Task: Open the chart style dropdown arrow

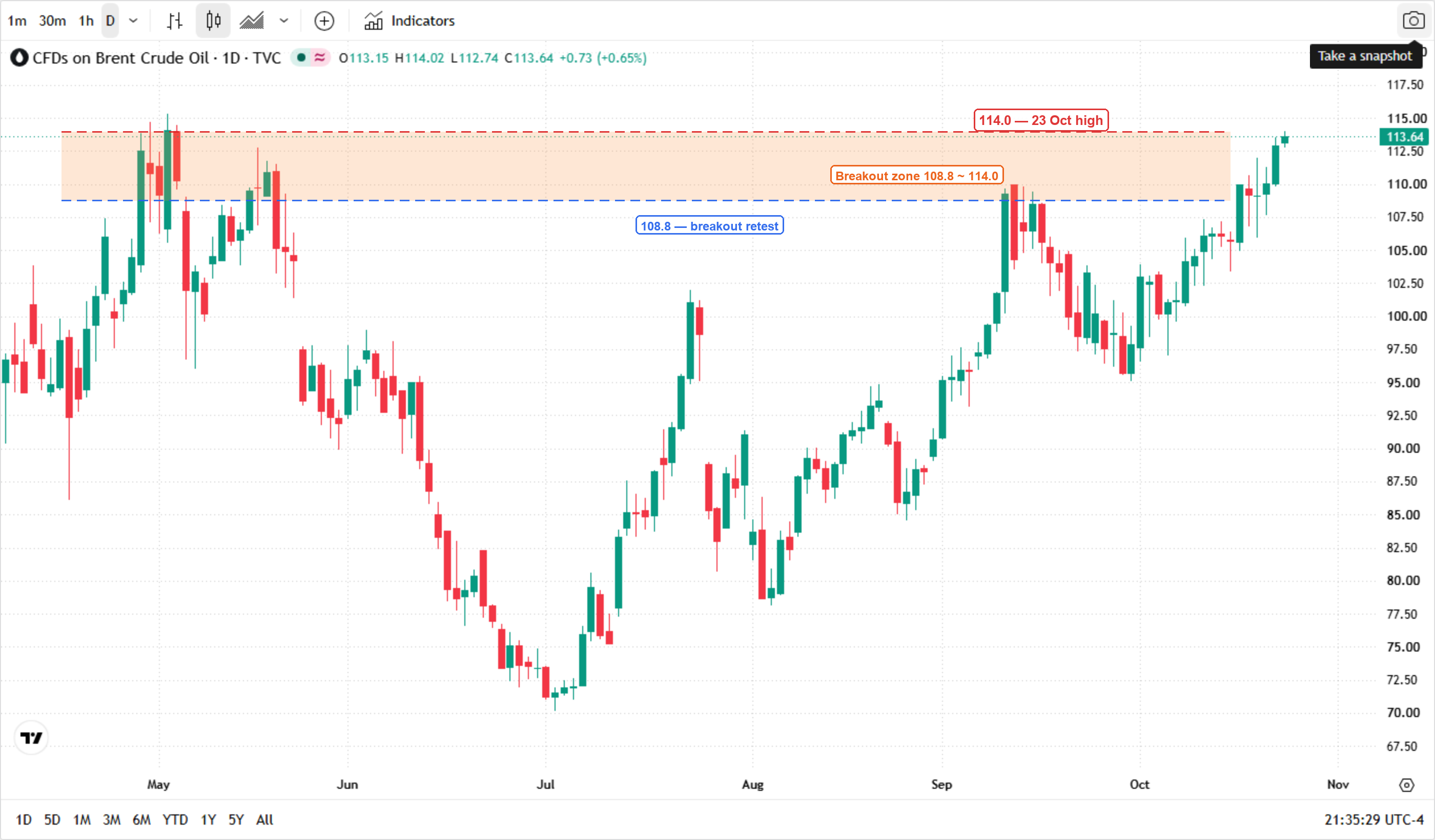Action: pyautogui.click(x=283, y=21)
